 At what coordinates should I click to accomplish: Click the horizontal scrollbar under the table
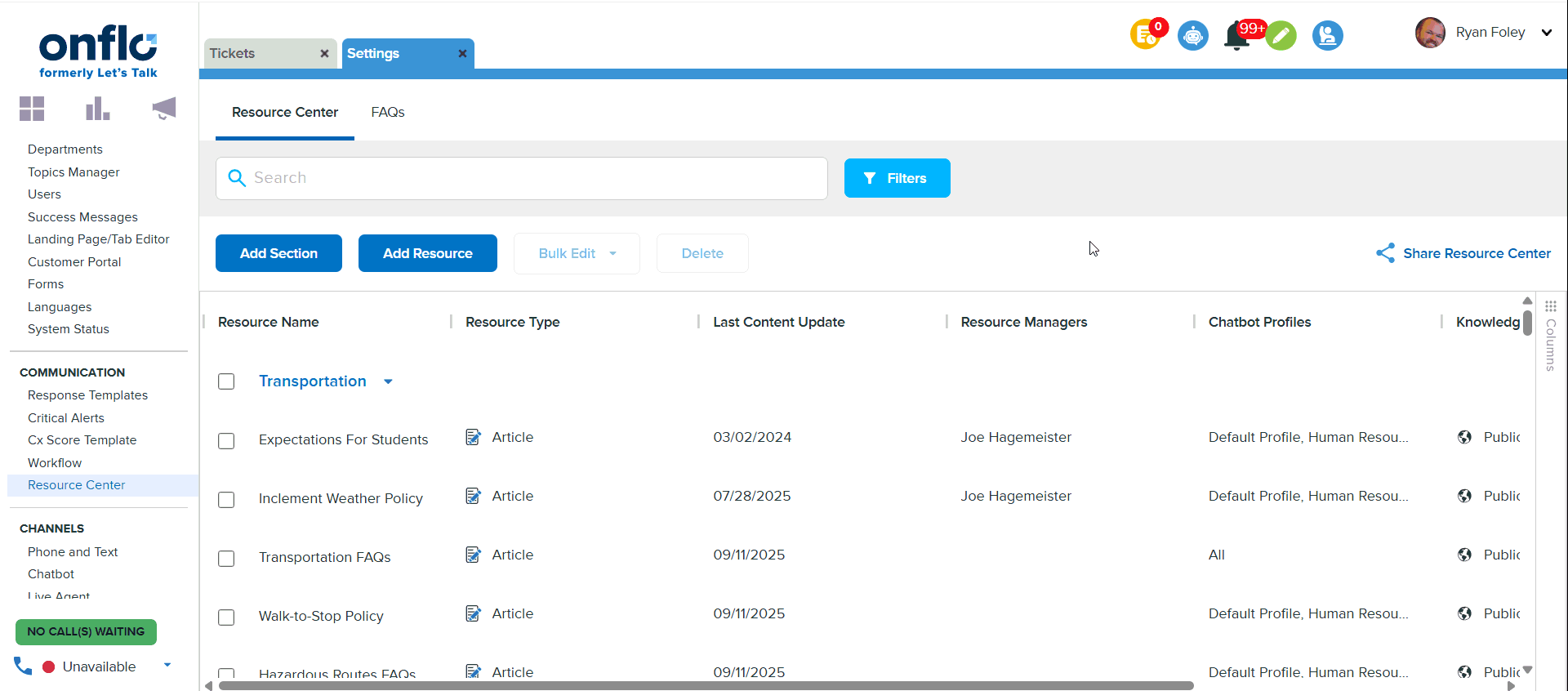click(x=706, y=685)
